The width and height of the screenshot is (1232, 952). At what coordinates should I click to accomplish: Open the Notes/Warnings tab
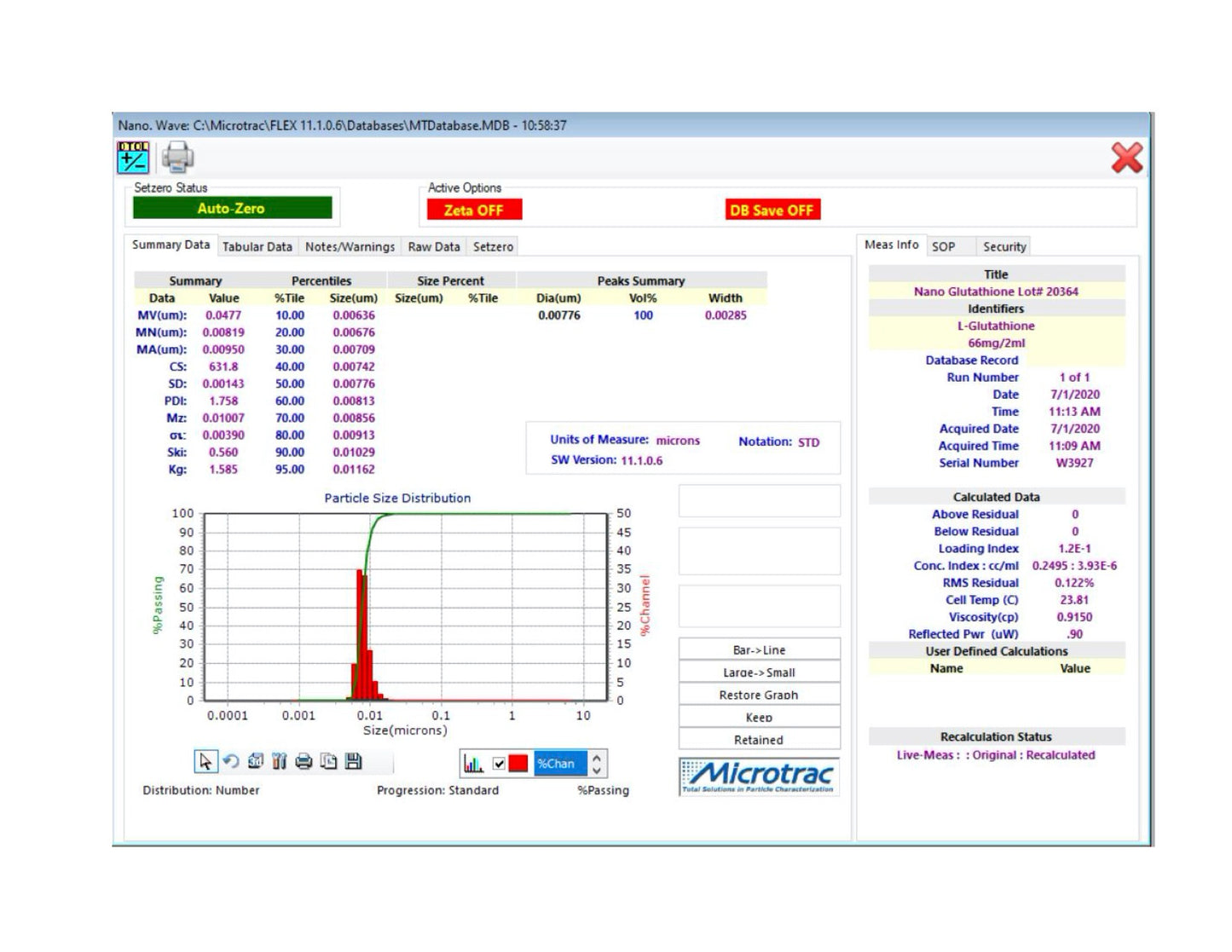pos(350,246)
